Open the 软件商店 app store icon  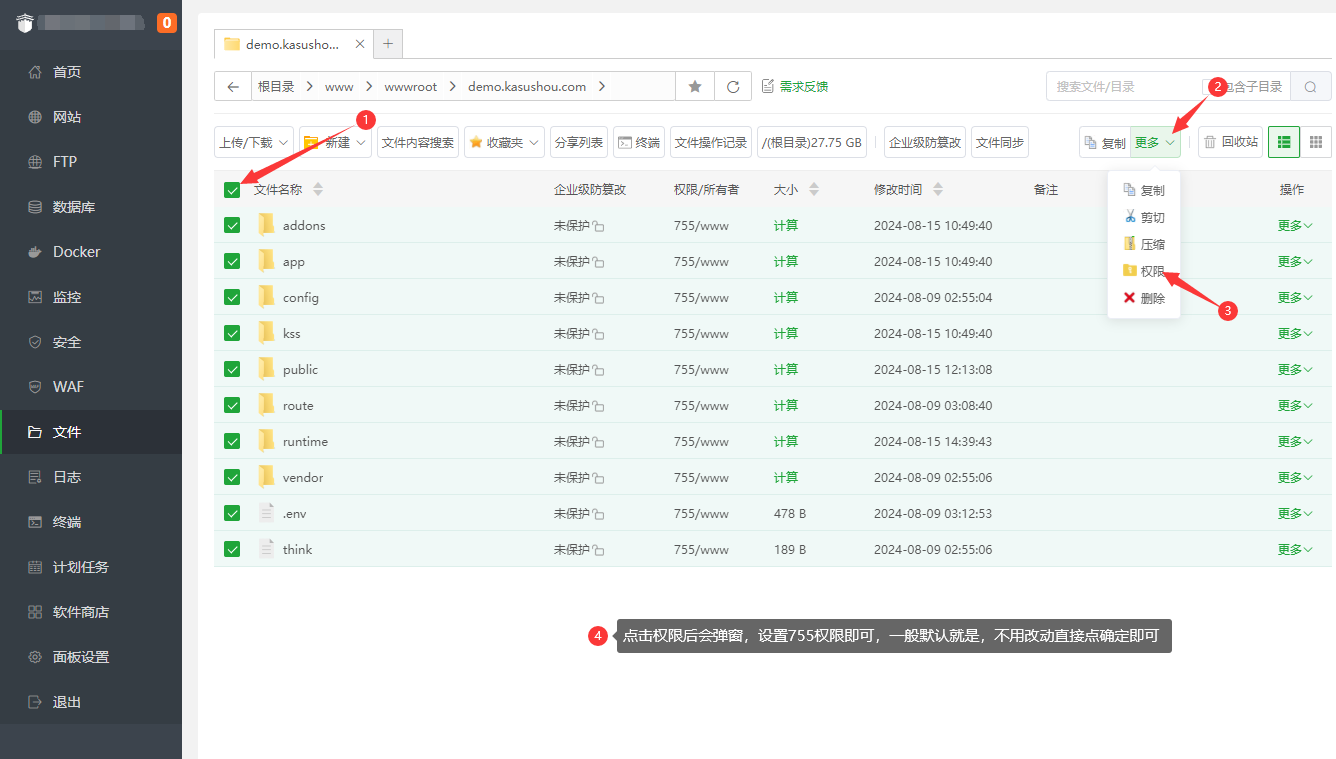(35, 612)
